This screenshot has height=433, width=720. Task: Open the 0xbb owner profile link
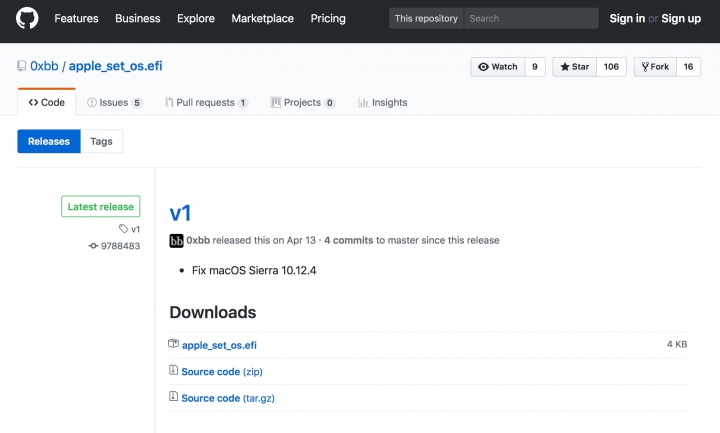pyautogui.click(x=44, y=66)
